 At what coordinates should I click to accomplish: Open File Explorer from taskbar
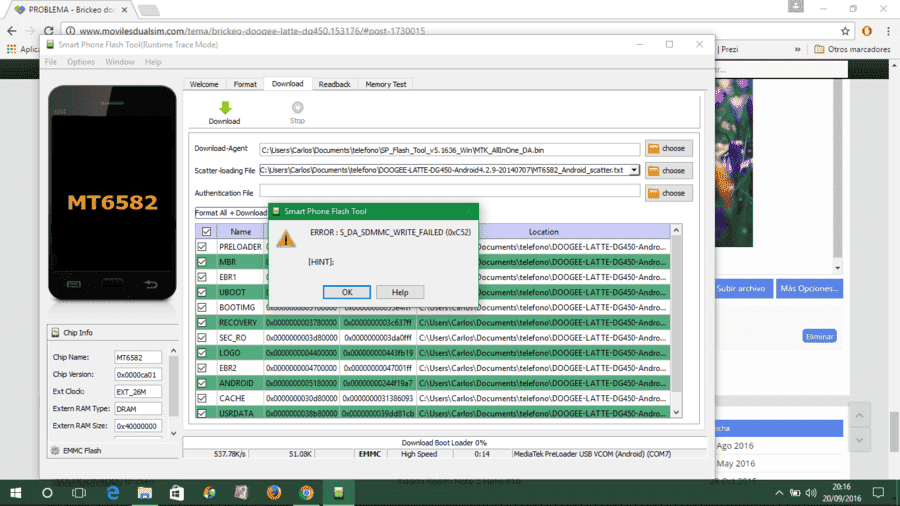(145, 493)
